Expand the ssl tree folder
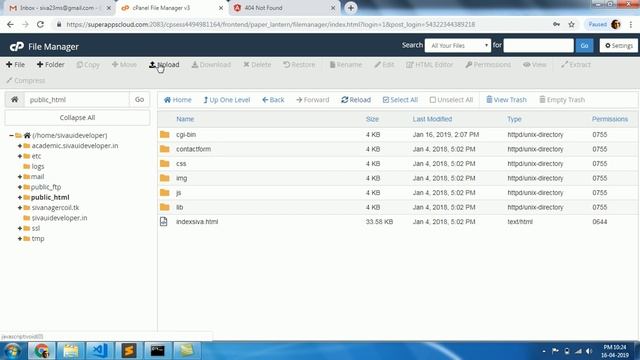The height and width of the screenshot is (360, 640). (20, 228)
